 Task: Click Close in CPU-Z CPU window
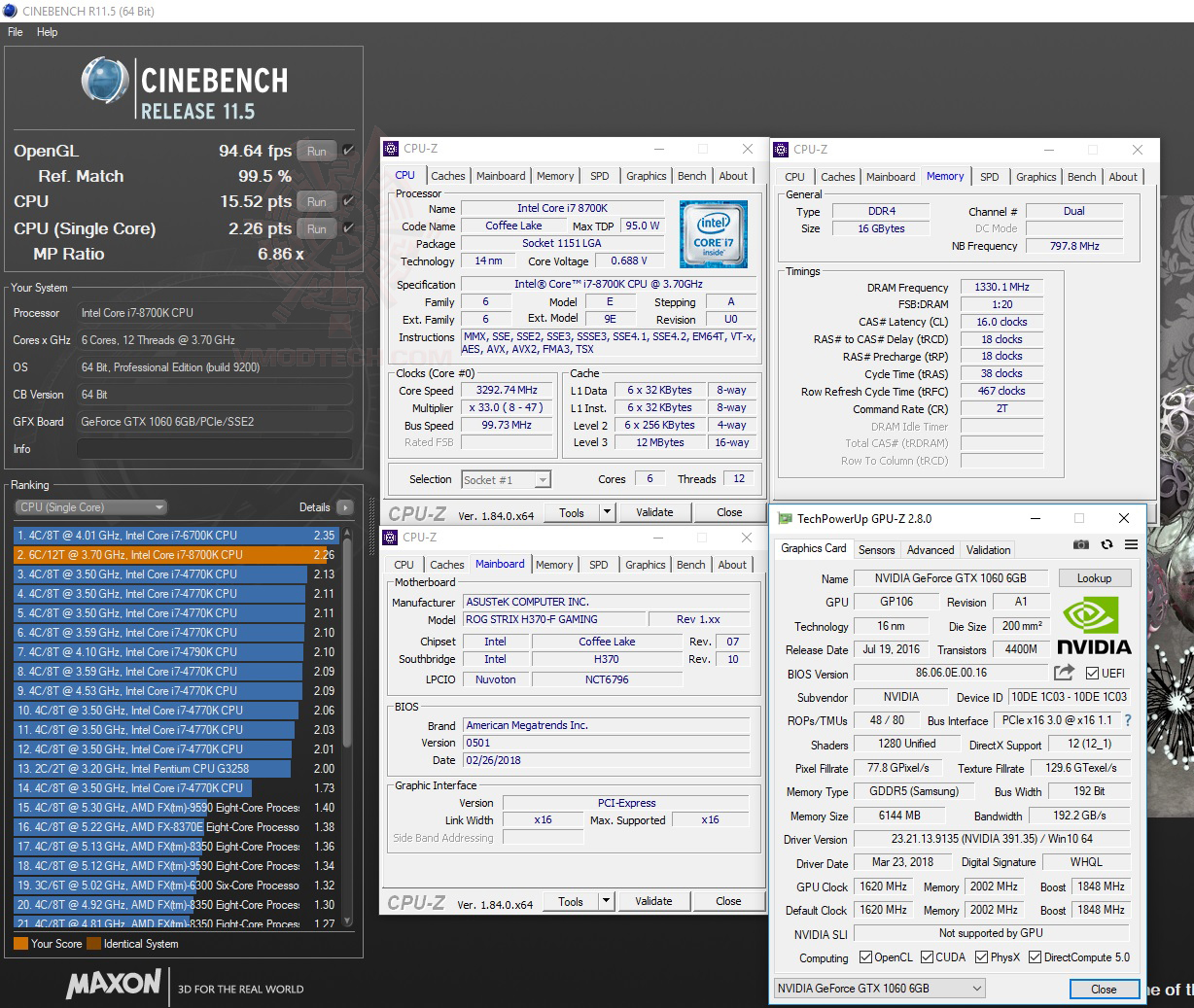729,512
